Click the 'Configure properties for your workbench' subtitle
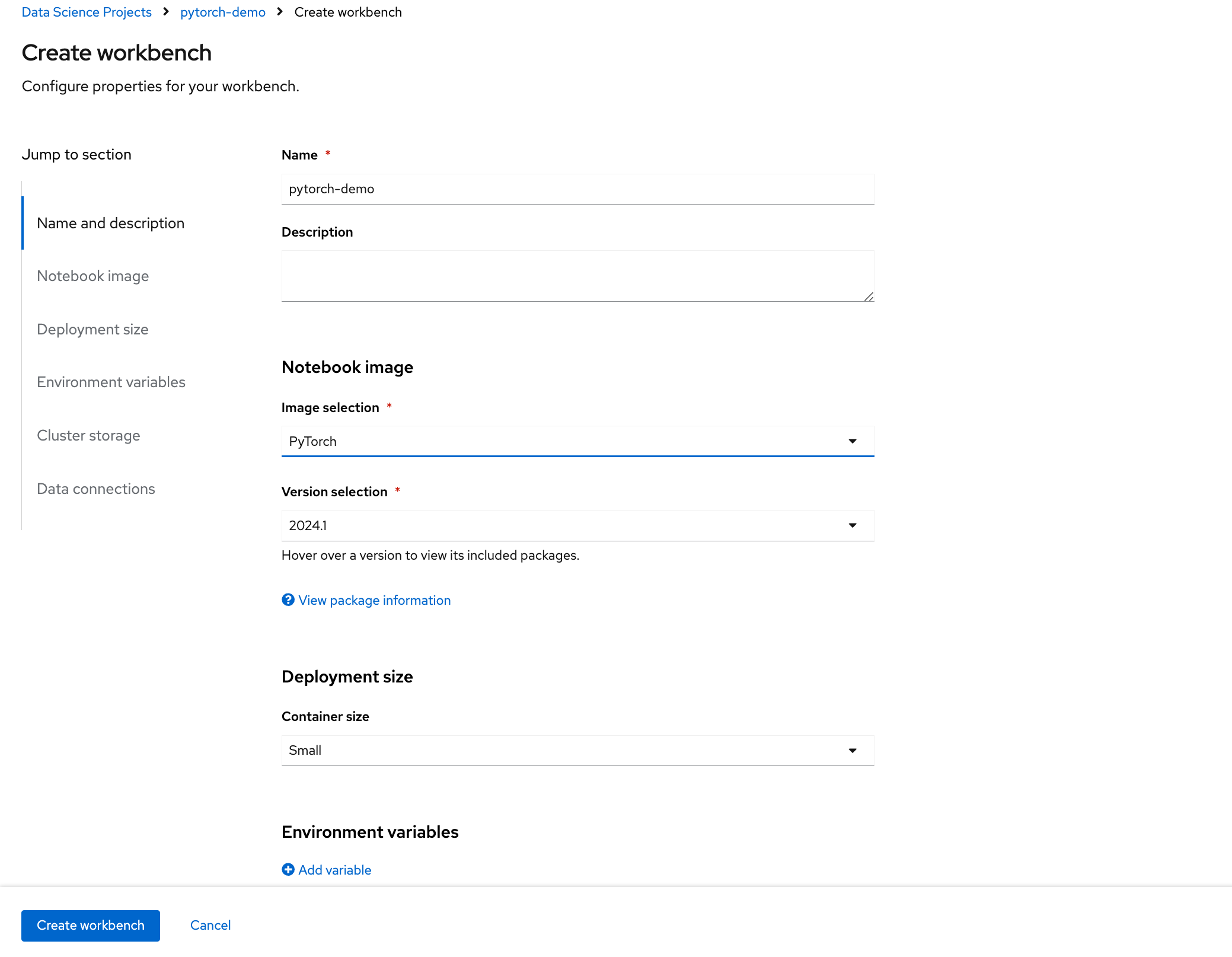 (x=160, y=86)
